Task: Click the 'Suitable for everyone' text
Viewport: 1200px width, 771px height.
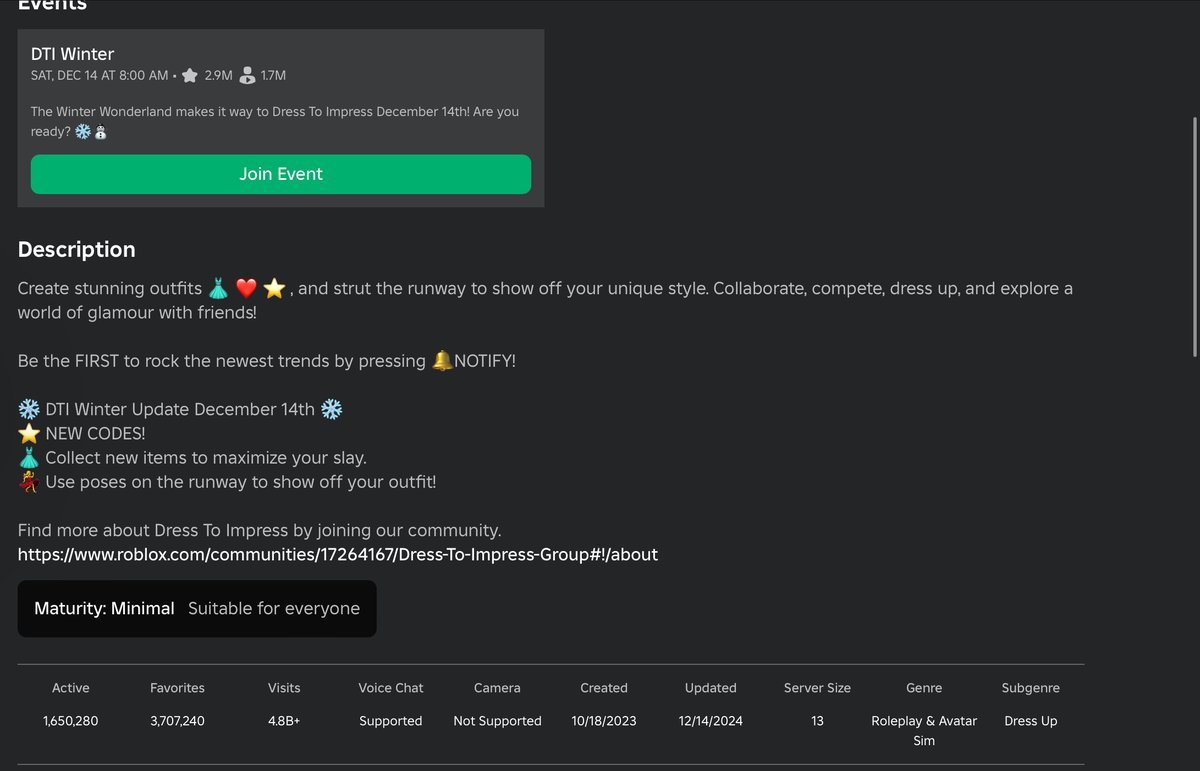Action: coord(274,609)
